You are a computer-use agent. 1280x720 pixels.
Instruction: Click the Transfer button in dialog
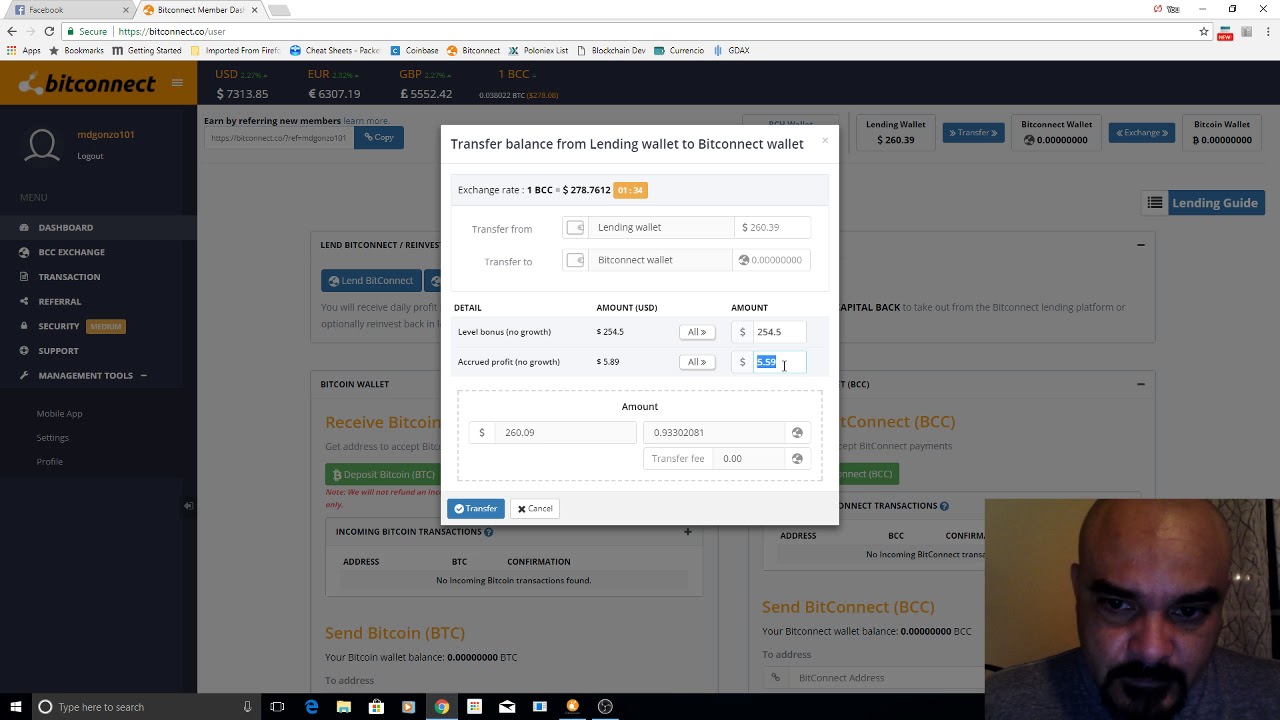[476, 508]
